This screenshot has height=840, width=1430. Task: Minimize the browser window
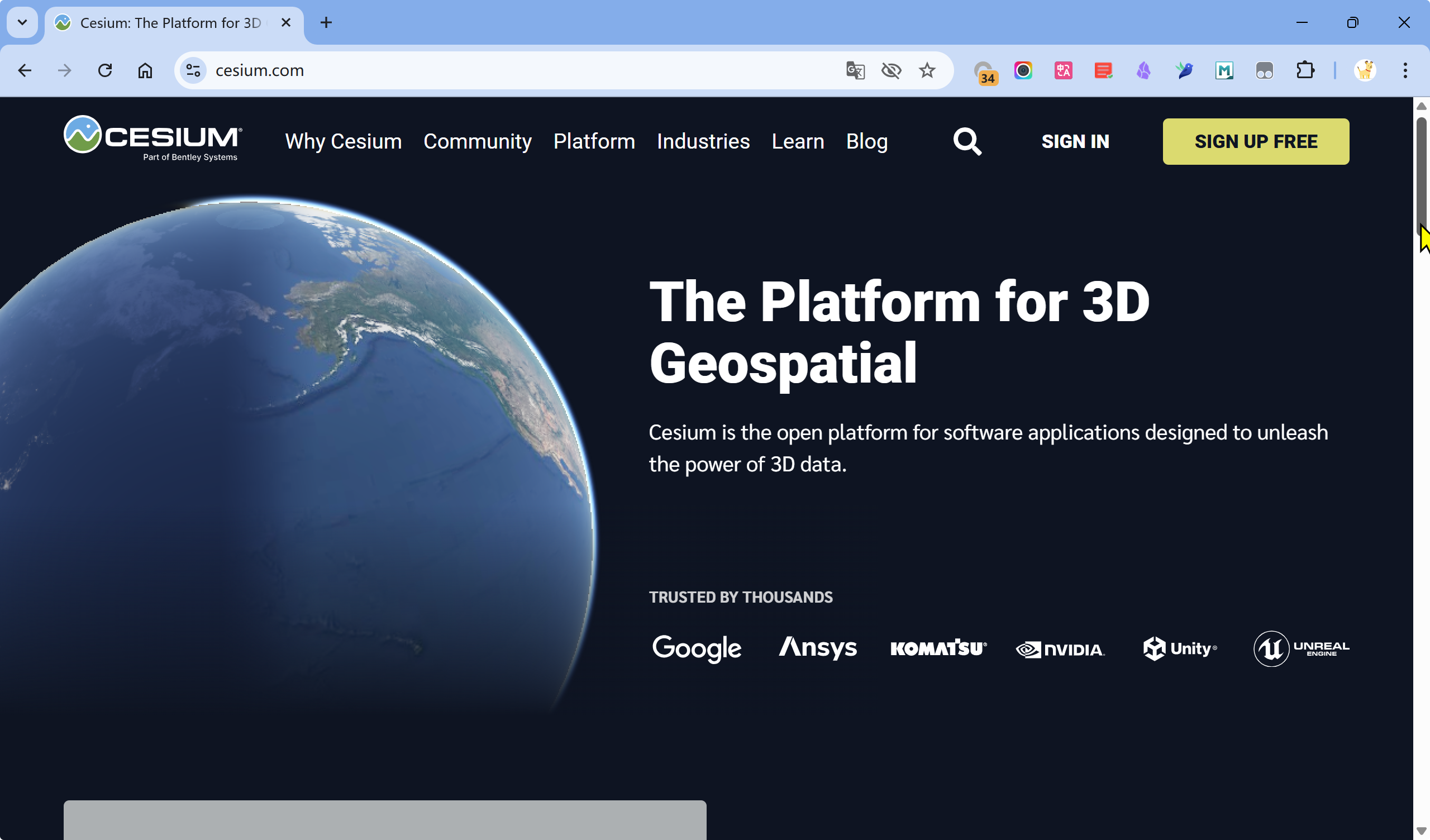(1302, 23)
